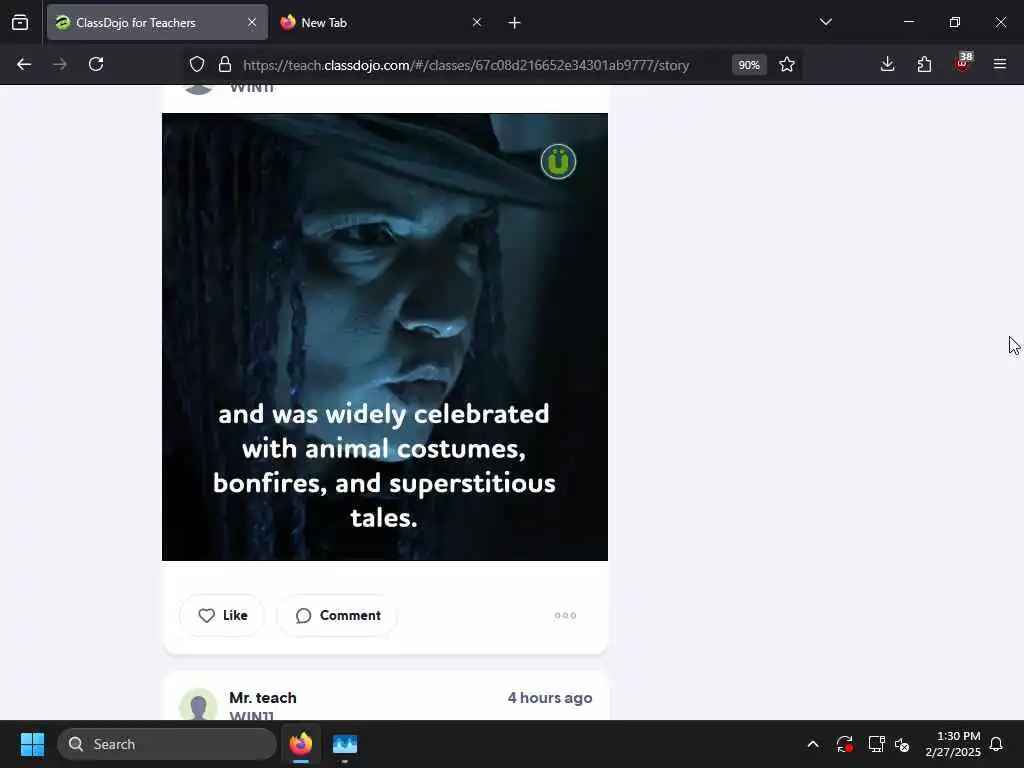This screenshot has height=768, width=1024.
Task: Click the ClassDojo URL address field
Action: click(466, 65)
